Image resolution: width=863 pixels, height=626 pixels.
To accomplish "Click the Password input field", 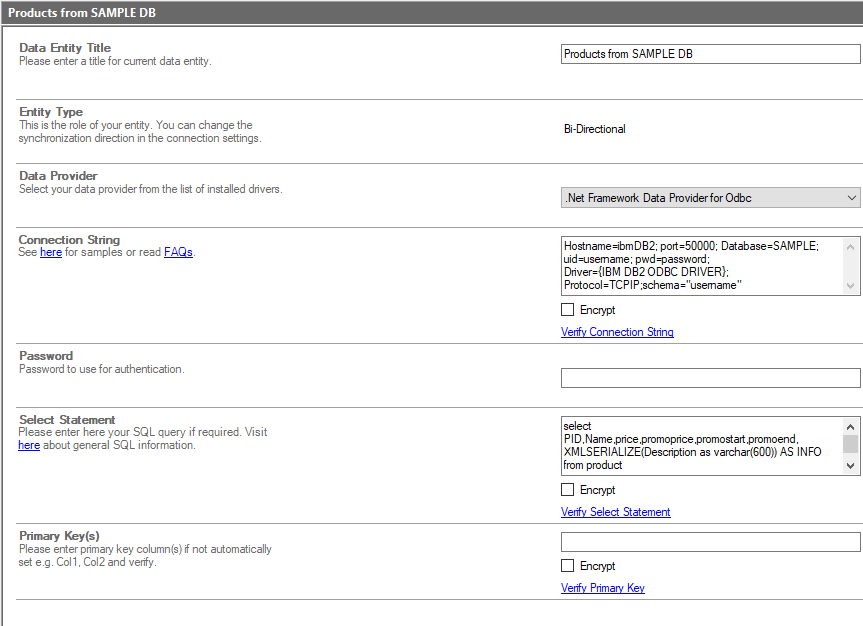I will point(710,378).
